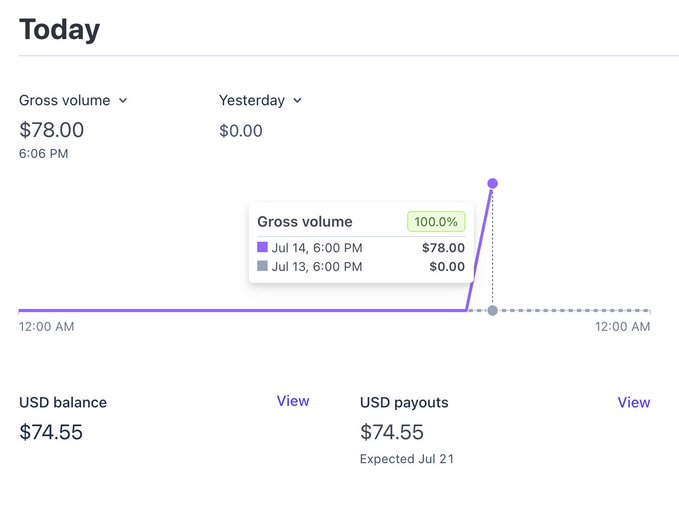The height and width of the screenshot is (521, 679).
Task: Open the Yesterday comparison dropdown
Action: [260, 100]
